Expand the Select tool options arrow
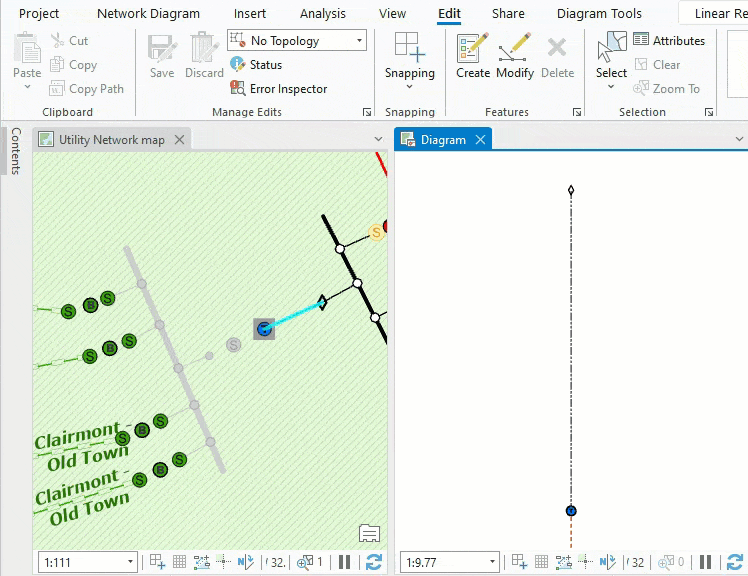748x576 pixels. (611, 87)
